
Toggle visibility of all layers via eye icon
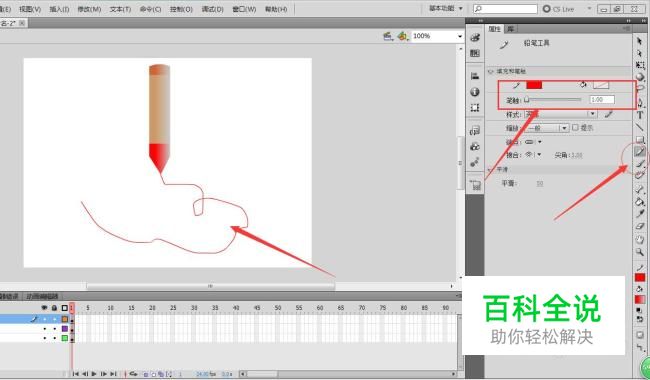44,308
